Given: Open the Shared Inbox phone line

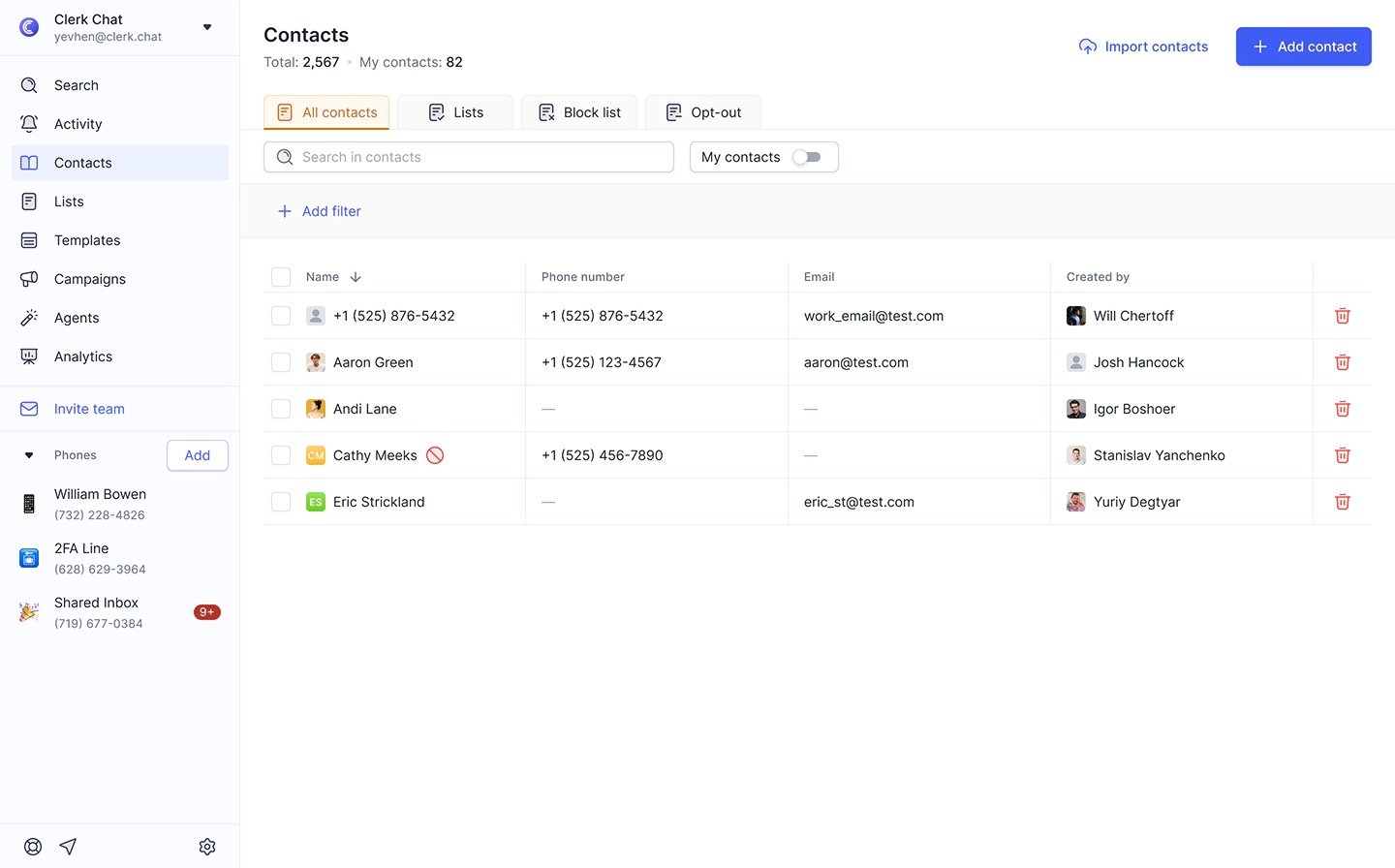Looking at the screenshot, I should coord(97,612).
